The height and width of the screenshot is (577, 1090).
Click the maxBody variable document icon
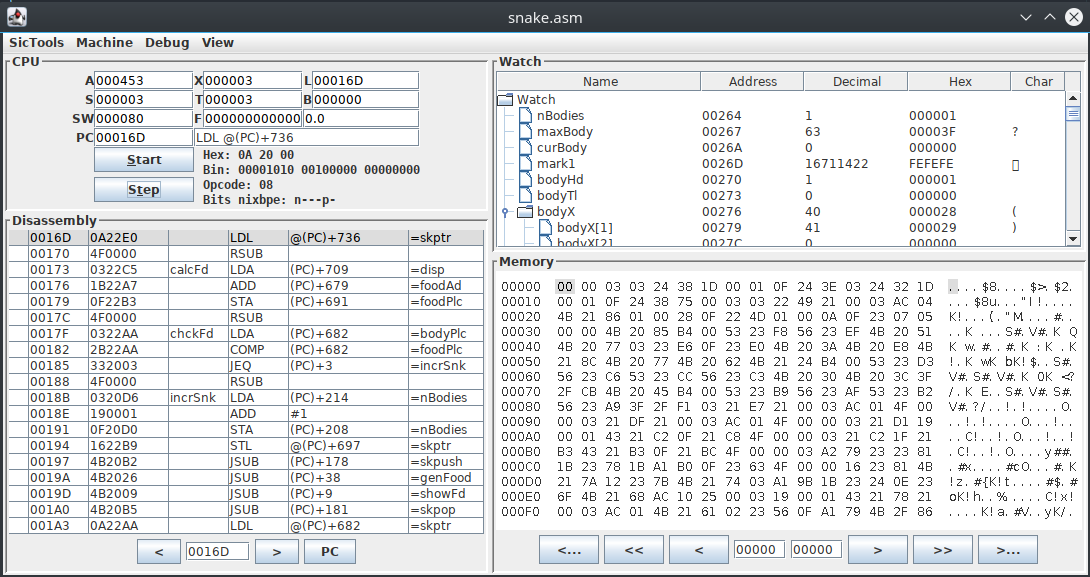[525, 131]
